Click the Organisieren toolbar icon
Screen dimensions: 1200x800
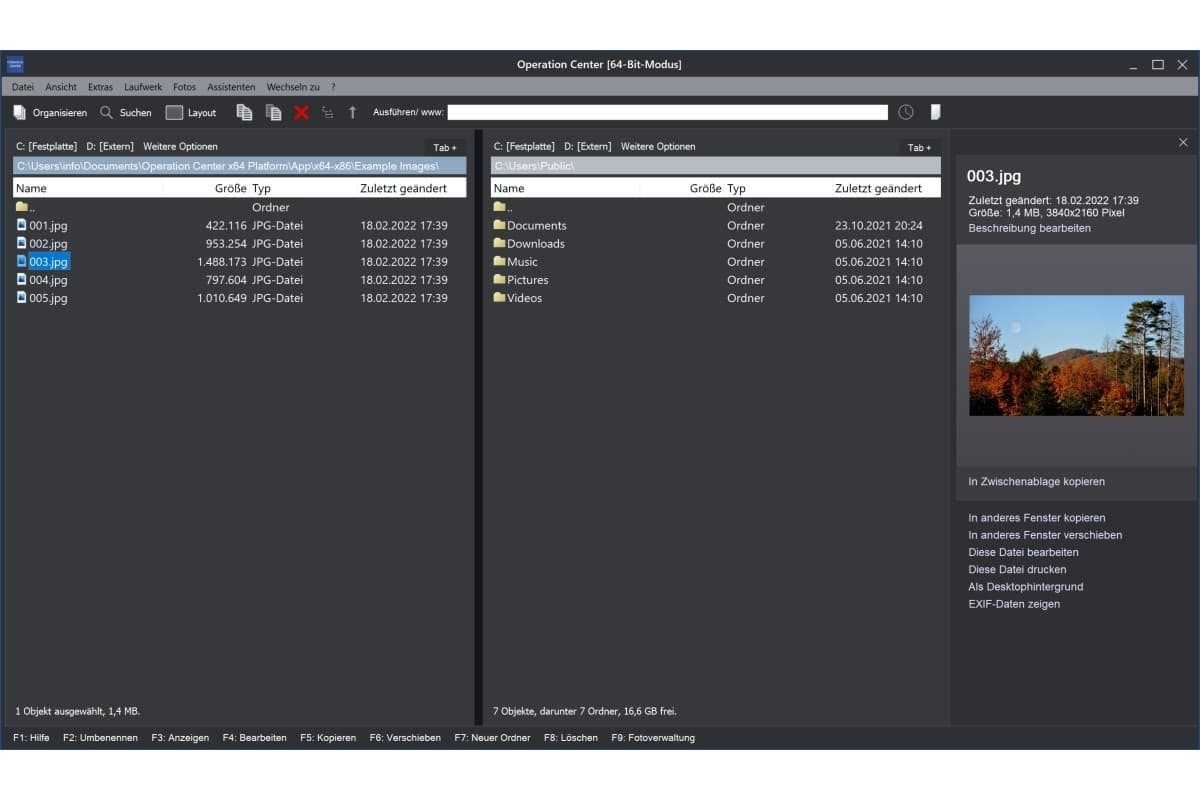20,113
